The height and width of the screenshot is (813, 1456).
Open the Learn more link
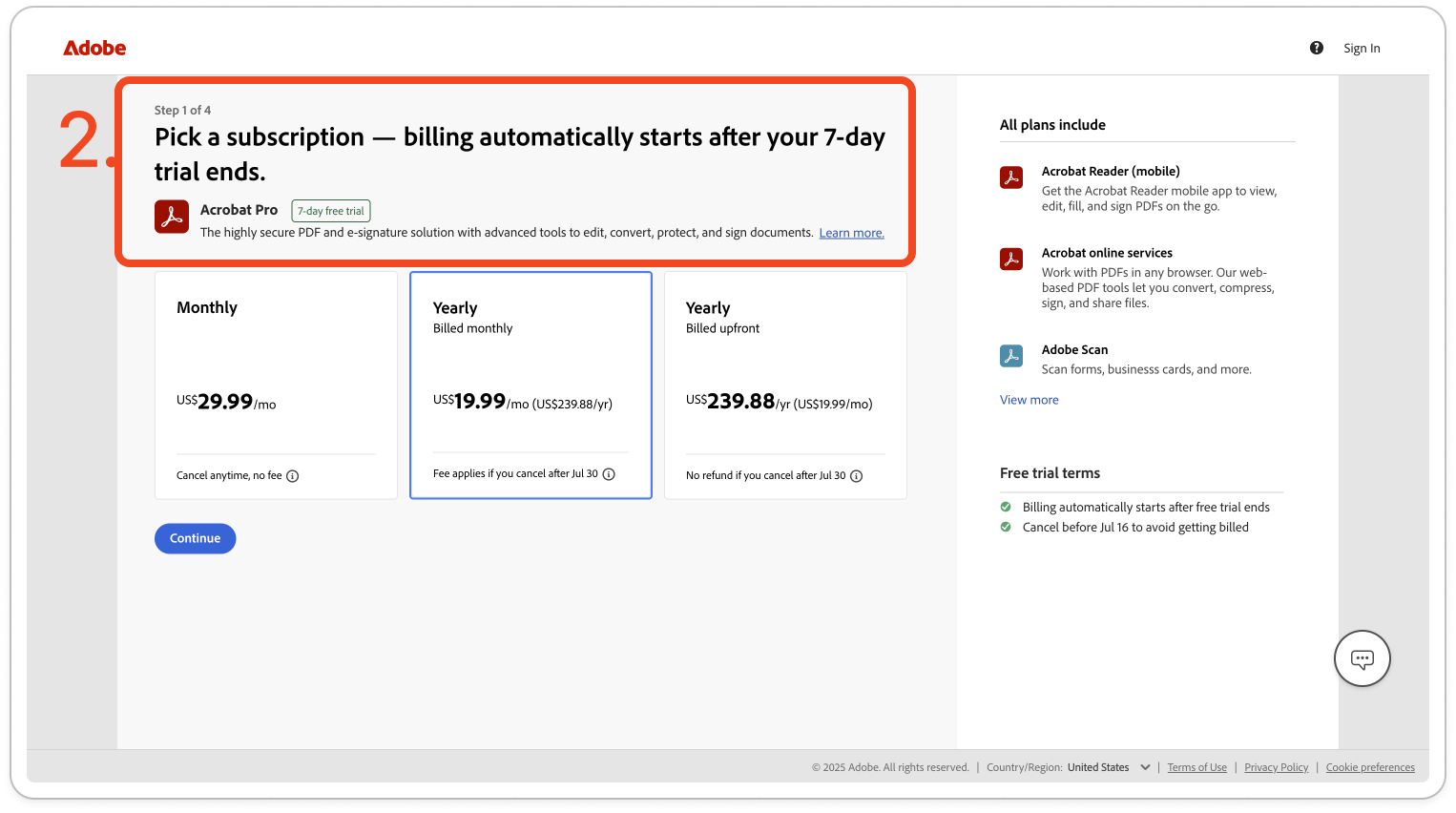click(852, 233)
